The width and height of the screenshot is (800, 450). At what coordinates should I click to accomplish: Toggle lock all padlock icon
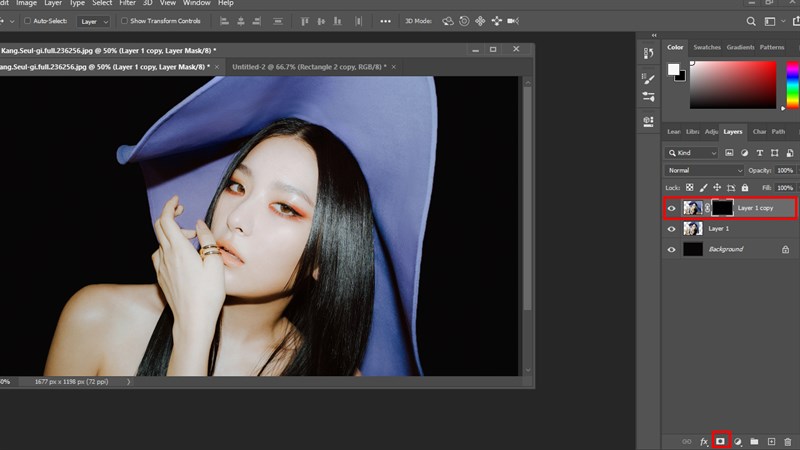click(745, 188)
